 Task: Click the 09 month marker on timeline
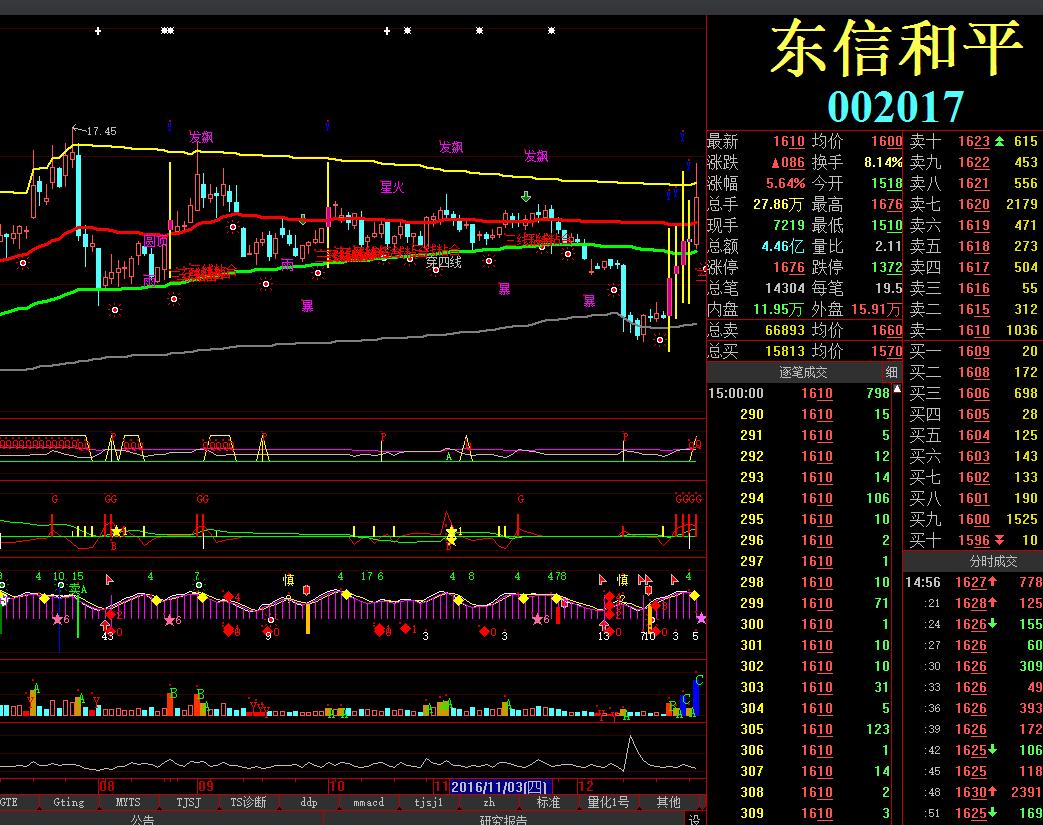pos(206,786)
